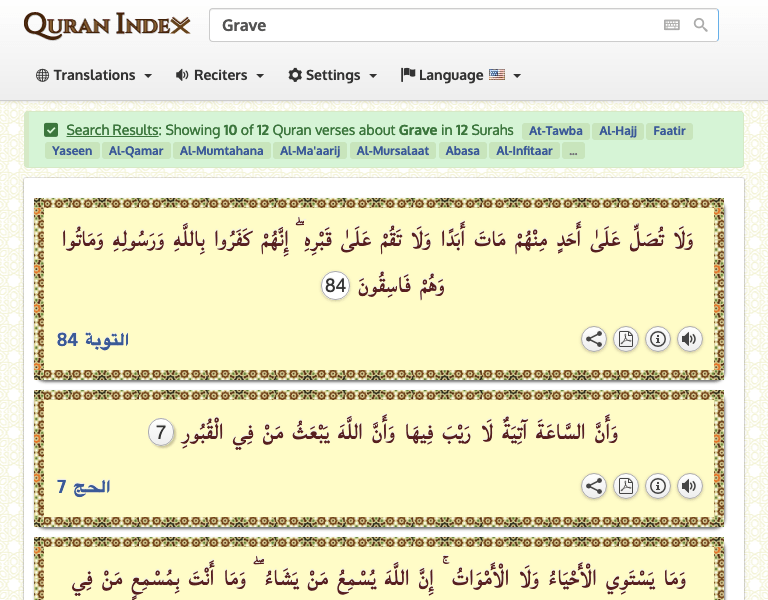Expand the Settings dropdown
Image resolution: width=768 pixels, height=600 pixels.
coord(332,75)
